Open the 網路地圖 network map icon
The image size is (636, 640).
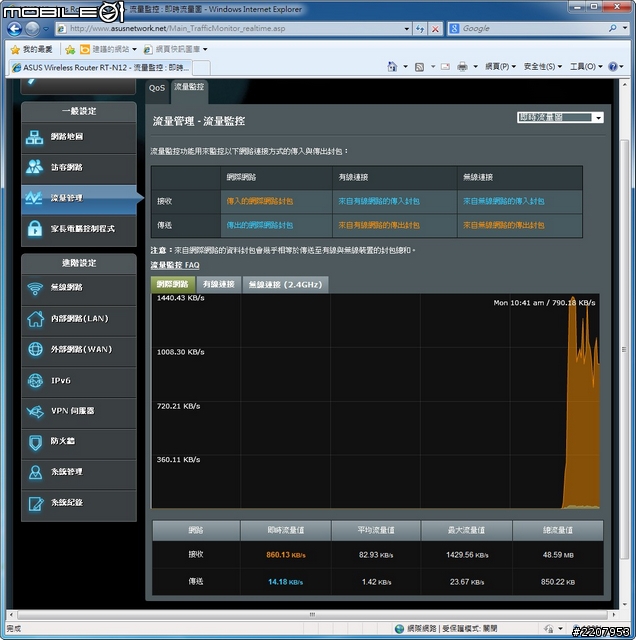point(35,137)
